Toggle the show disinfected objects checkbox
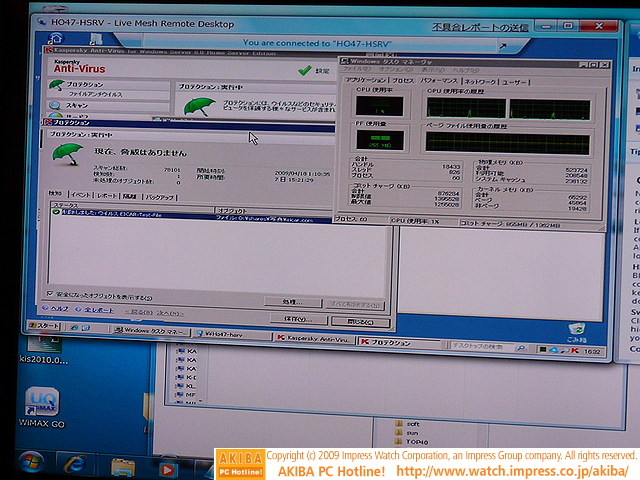This screenshot has height=480, width=640. (50, 297)
